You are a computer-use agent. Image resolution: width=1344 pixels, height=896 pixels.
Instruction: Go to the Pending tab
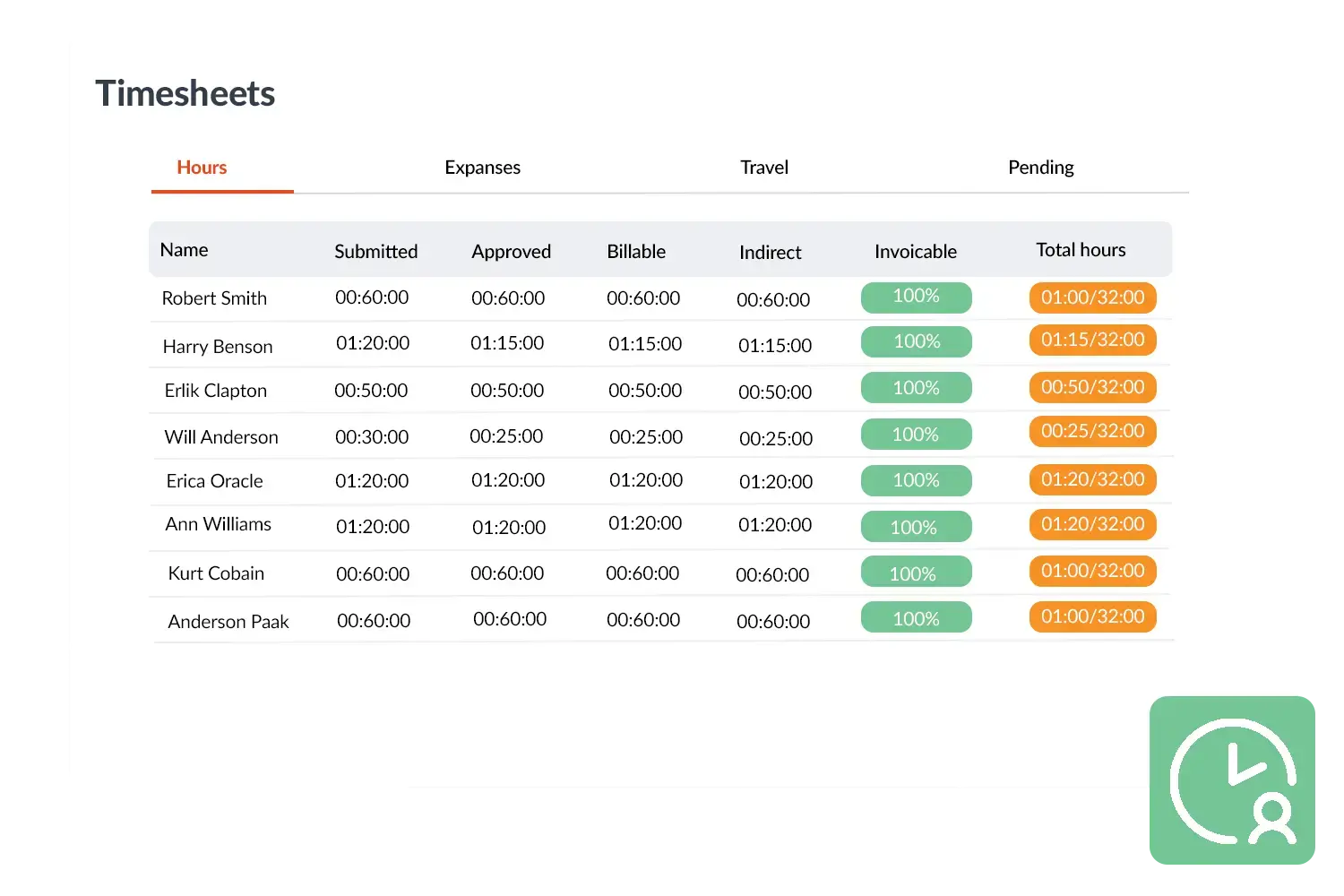point(1040,168)
